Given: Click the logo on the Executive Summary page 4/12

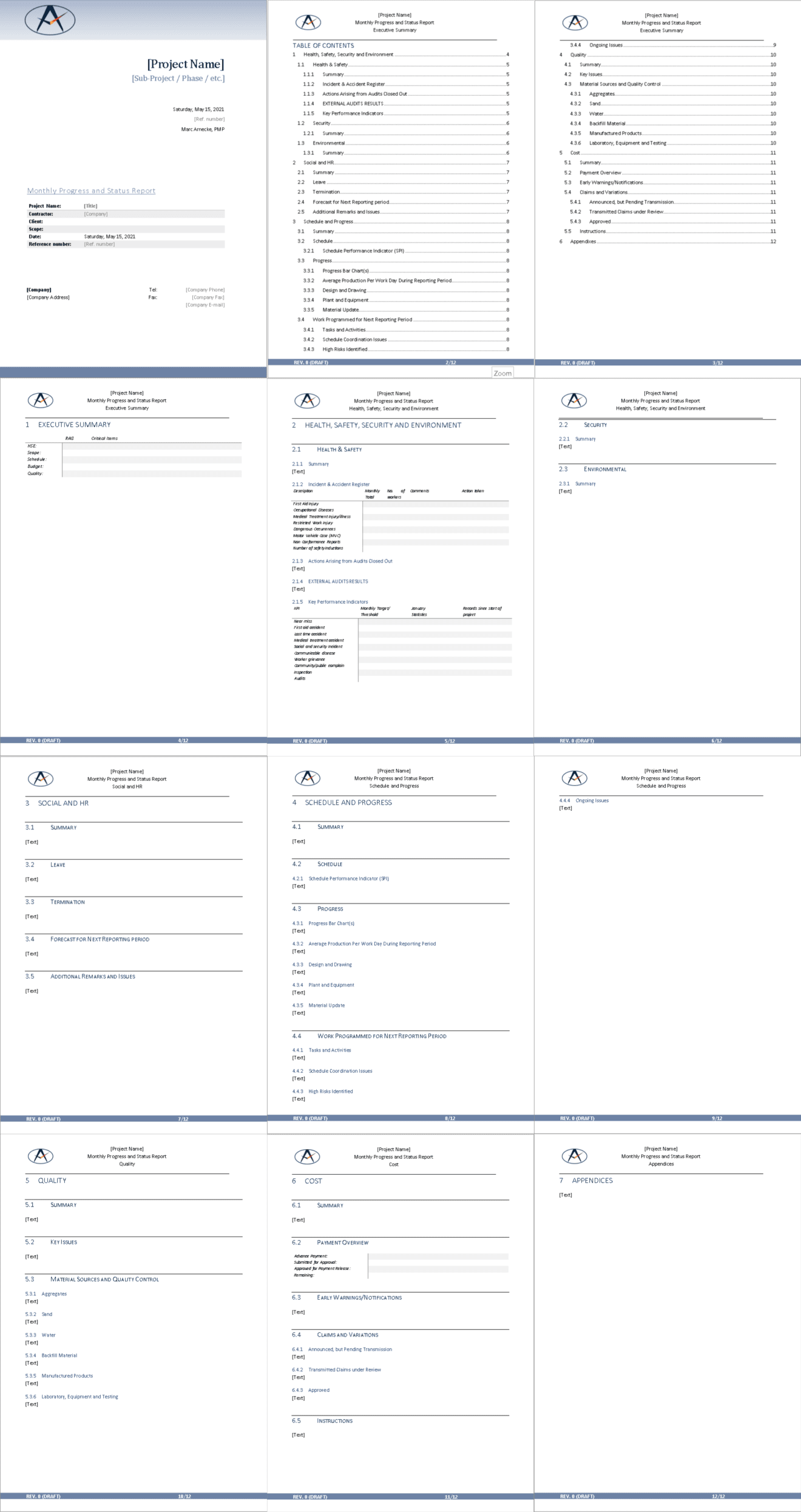Looking at the screenshot, I should [x=41, y=400].
